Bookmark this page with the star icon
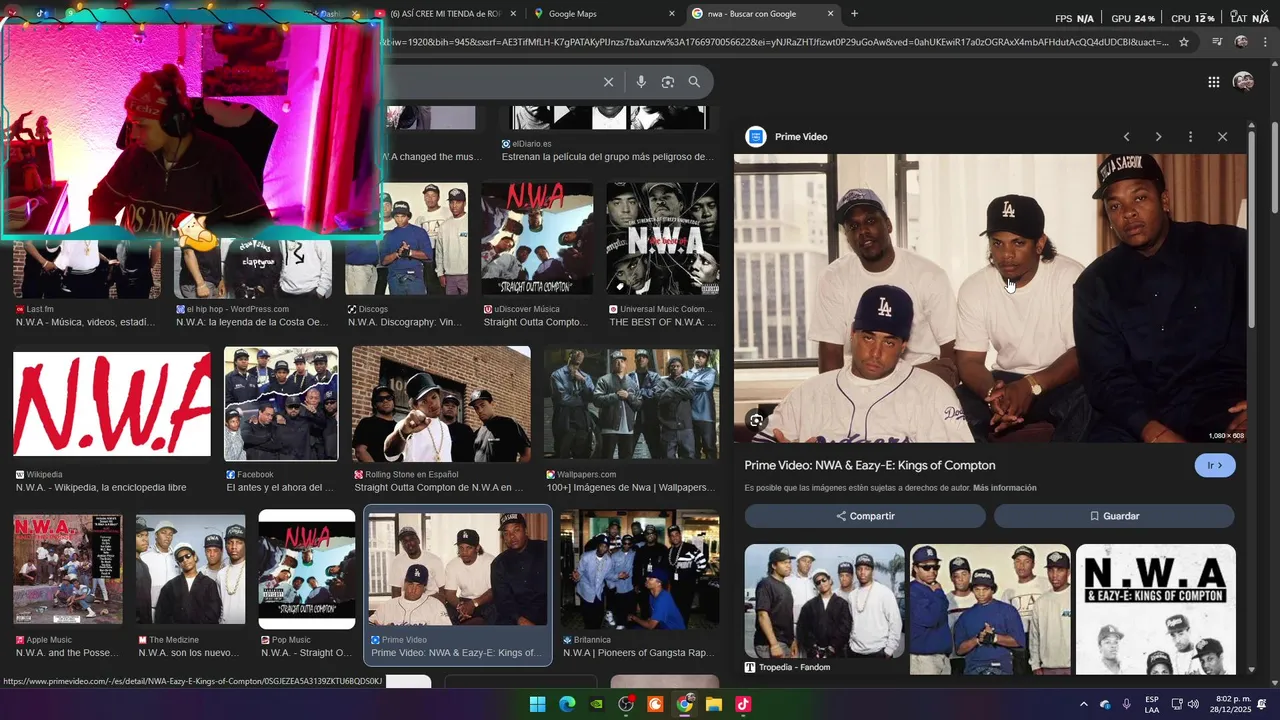The width and height of the screenshot is (1280, 720). pos(1184,42)
